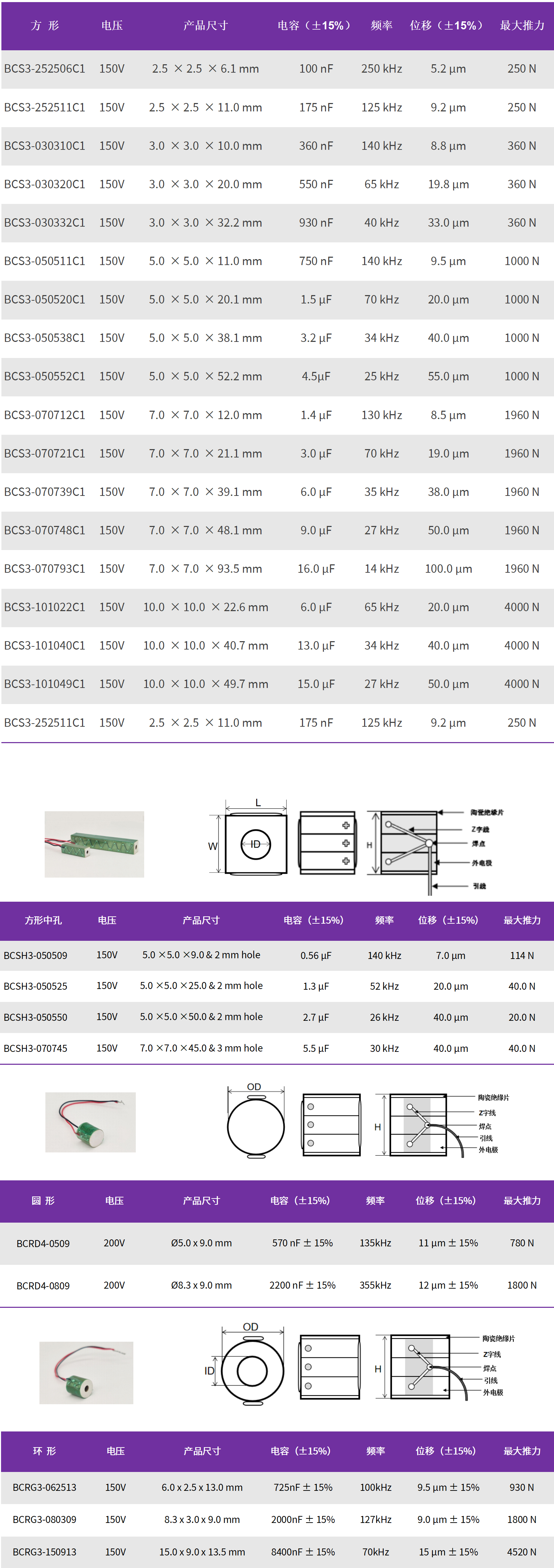Click the 100.0 μm displacement value
Viewport: 554px width, 1568px height.
click(x=448, y=569)
